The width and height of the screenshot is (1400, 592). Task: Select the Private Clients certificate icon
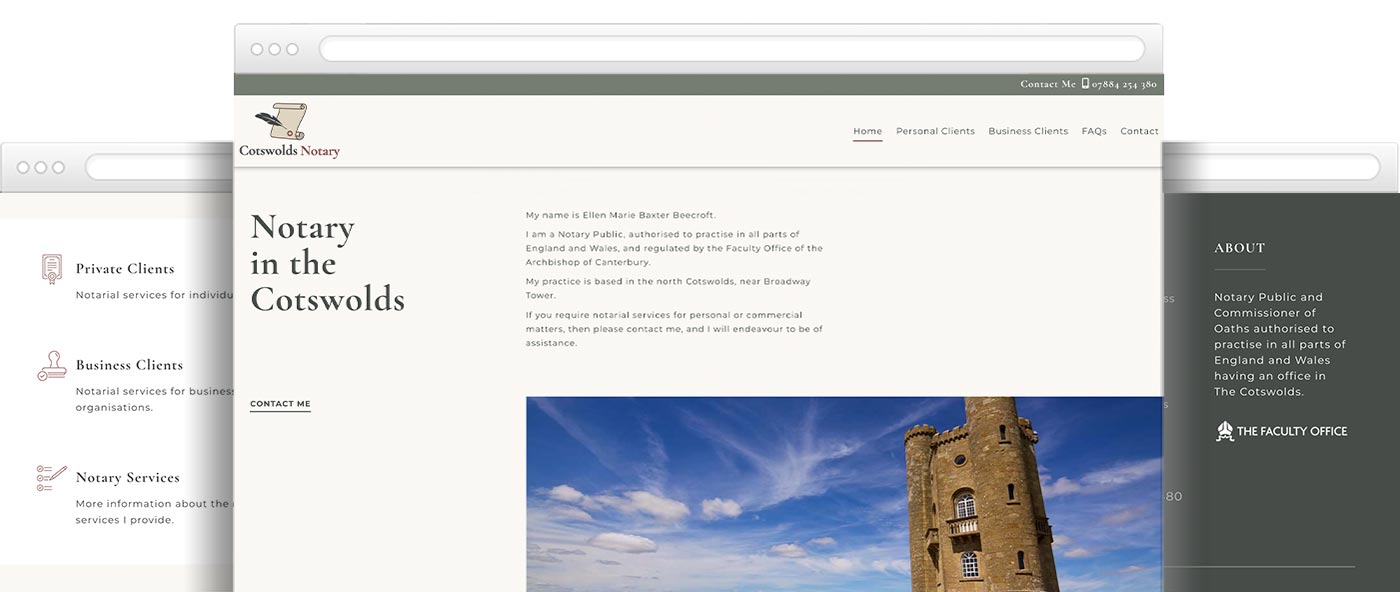(50, 268)
